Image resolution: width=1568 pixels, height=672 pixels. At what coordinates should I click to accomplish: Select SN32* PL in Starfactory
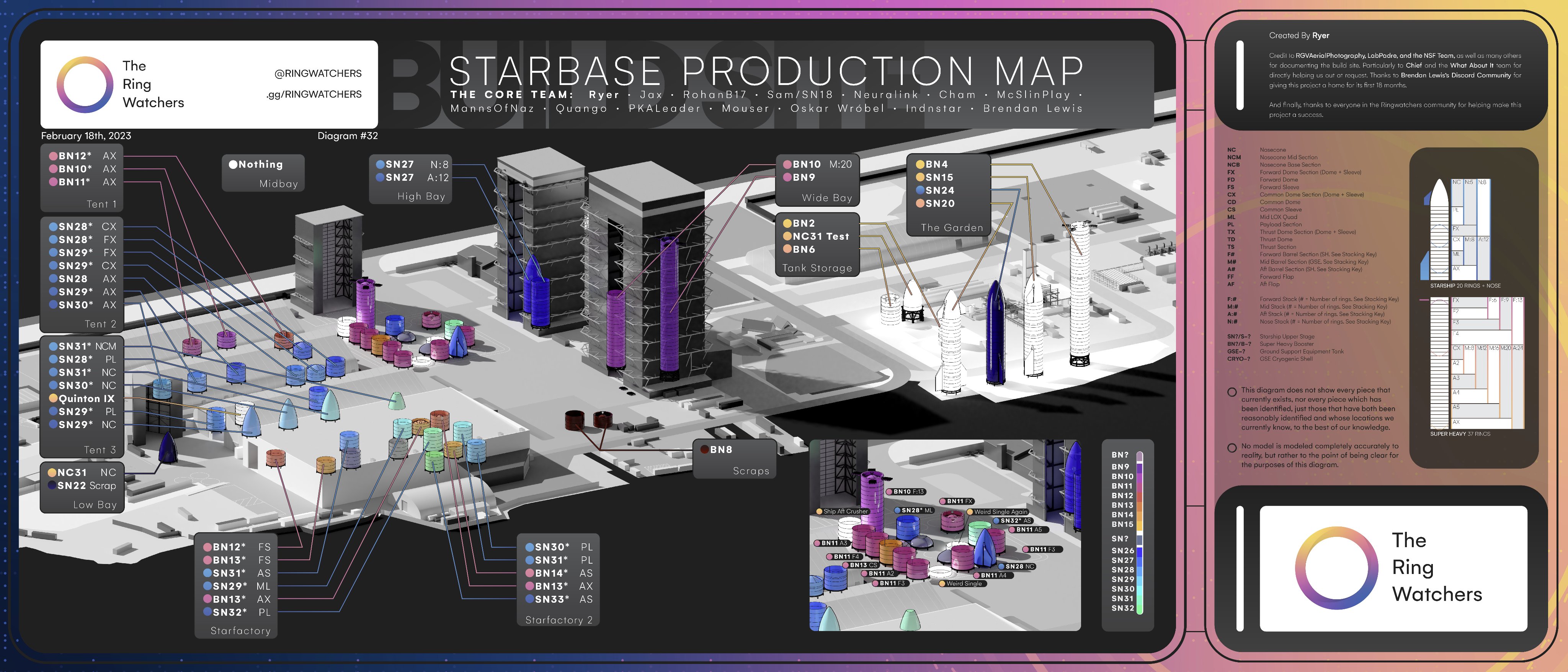click(237, 612)
